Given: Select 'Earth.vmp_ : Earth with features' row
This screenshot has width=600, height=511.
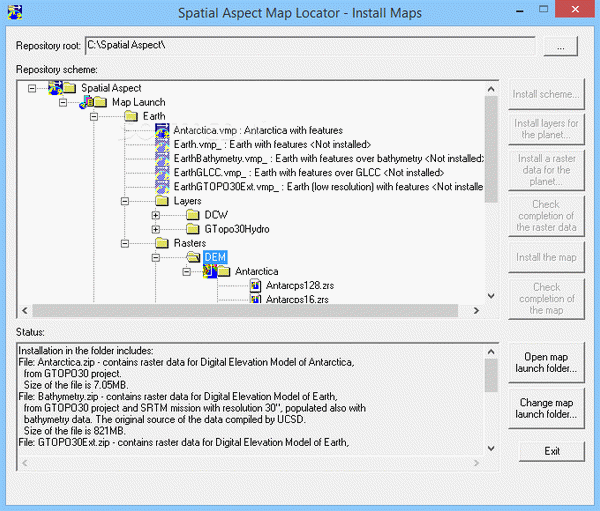Looking at the screenshot, I should point(272,145).
